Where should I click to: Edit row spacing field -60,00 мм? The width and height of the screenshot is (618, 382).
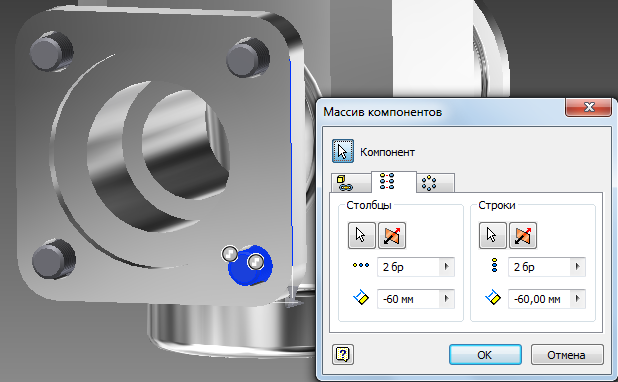point(540,299)
